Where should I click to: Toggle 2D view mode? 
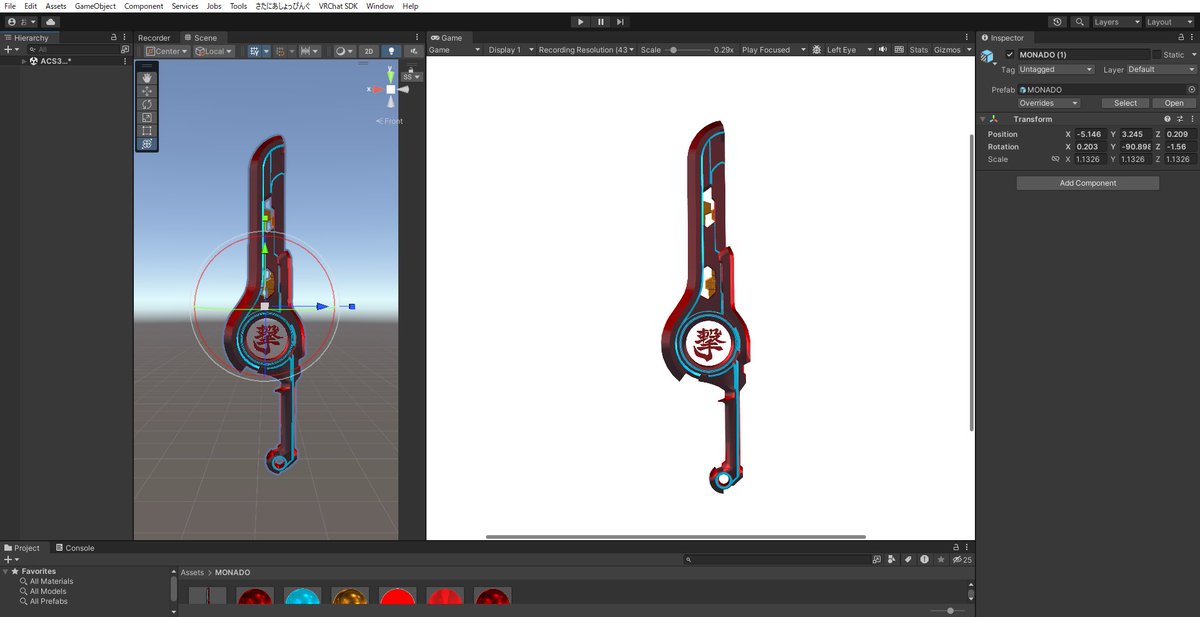point(369,51)
